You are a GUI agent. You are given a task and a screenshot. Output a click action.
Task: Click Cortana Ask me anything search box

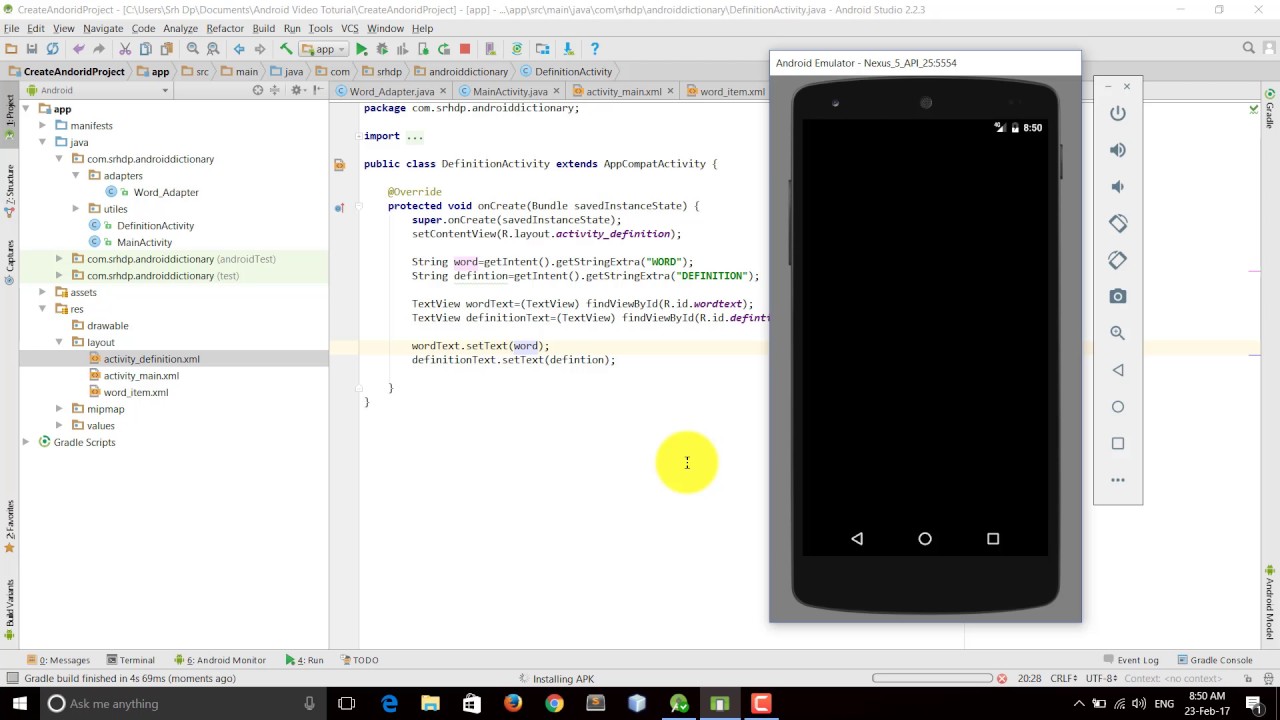click(x=182, y=704)
